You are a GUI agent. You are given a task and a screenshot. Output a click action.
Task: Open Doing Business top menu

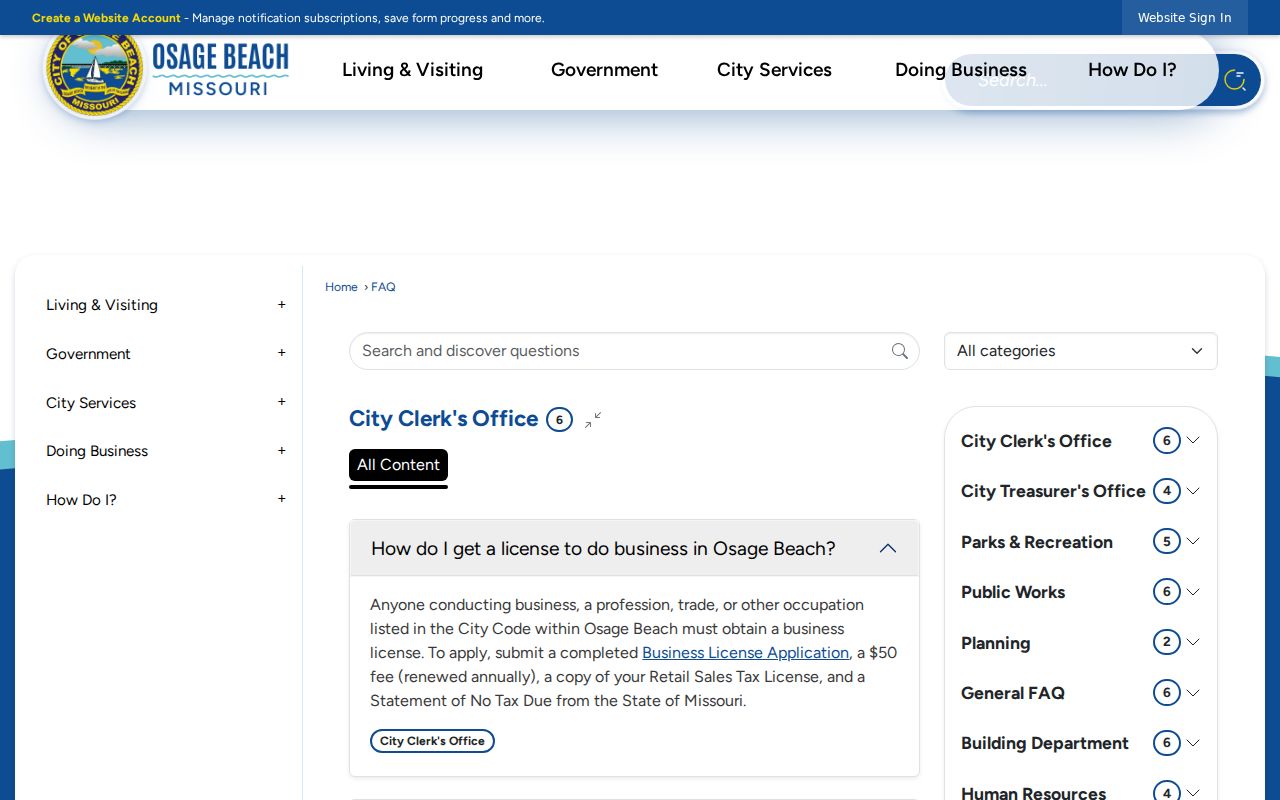pyautogui.click(x=961, y=70)
